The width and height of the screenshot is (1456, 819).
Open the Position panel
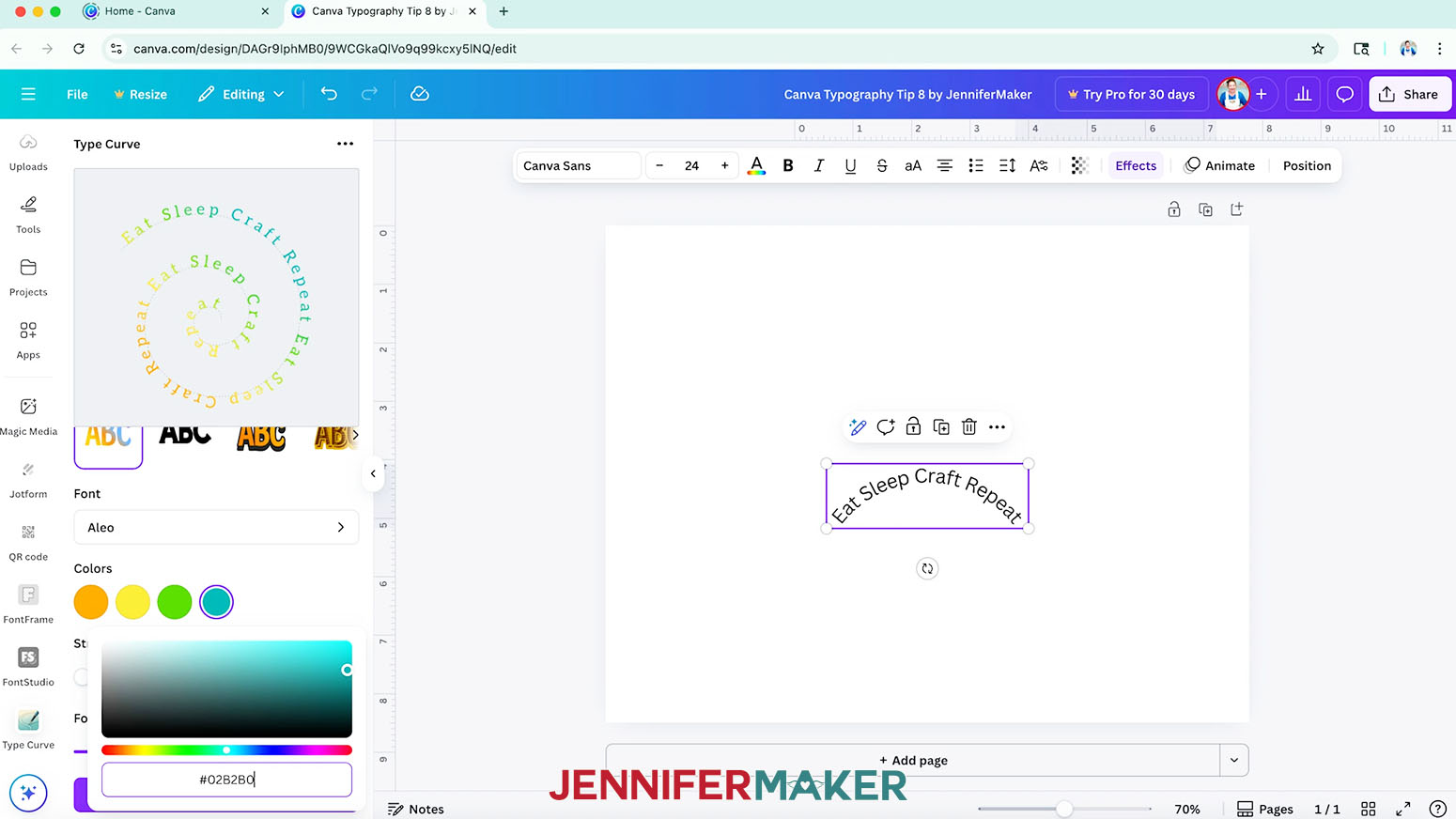point(1307,165)
